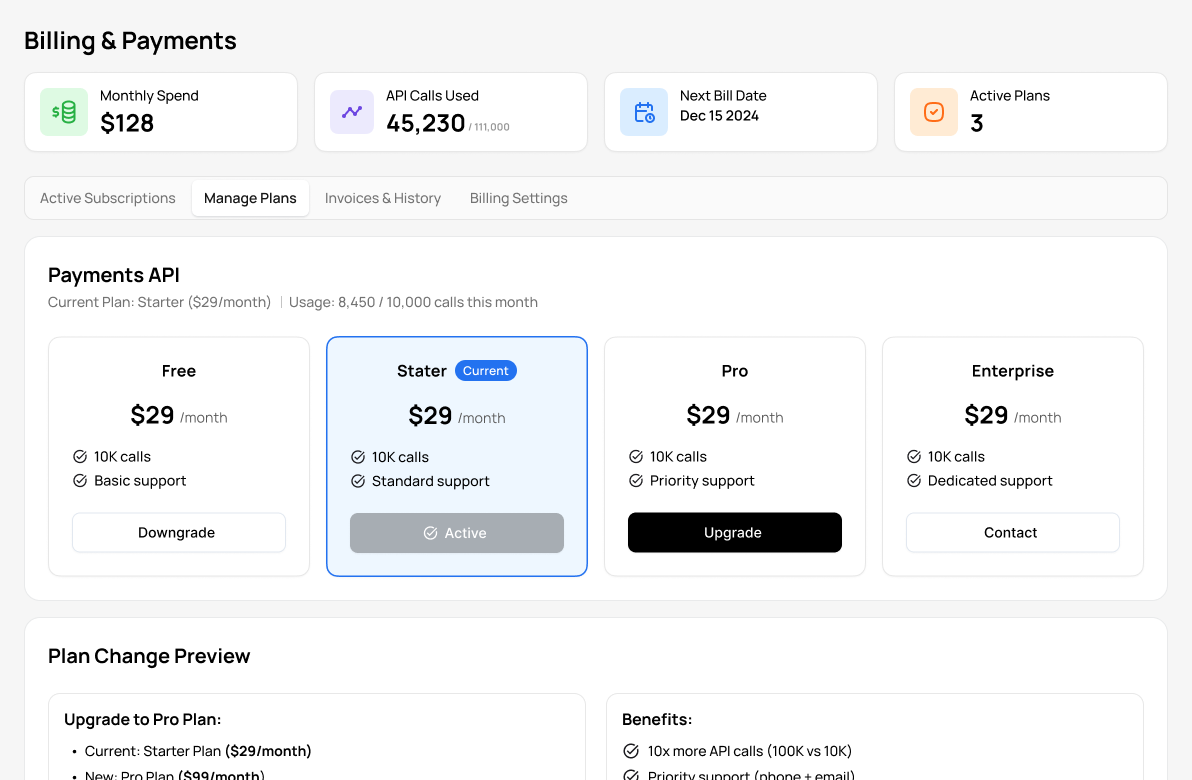1192x780 pixels.
Task: Click the blue Next Bill Date calendar icon
Action: click(x=644, y=112)
